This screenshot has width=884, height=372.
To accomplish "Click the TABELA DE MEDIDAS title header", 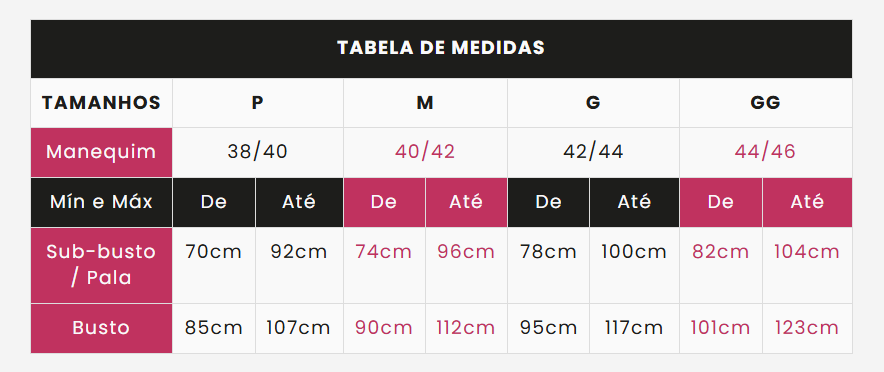I will (x=441, y=48).
